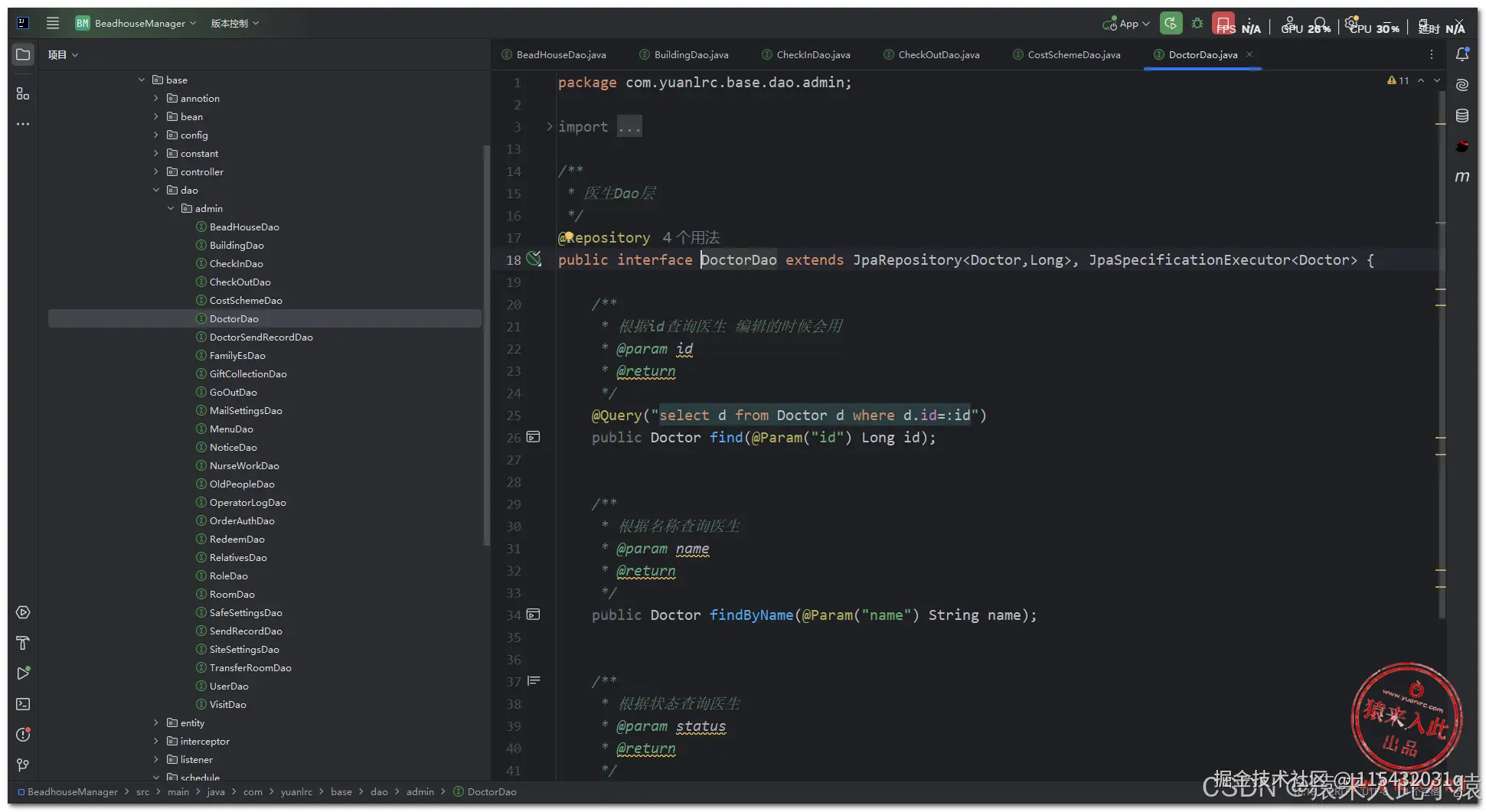Image resolution: width=1486 pixels, height=812 pixels.
Task: Open the Problems tool window
Action: pos(23,735)
